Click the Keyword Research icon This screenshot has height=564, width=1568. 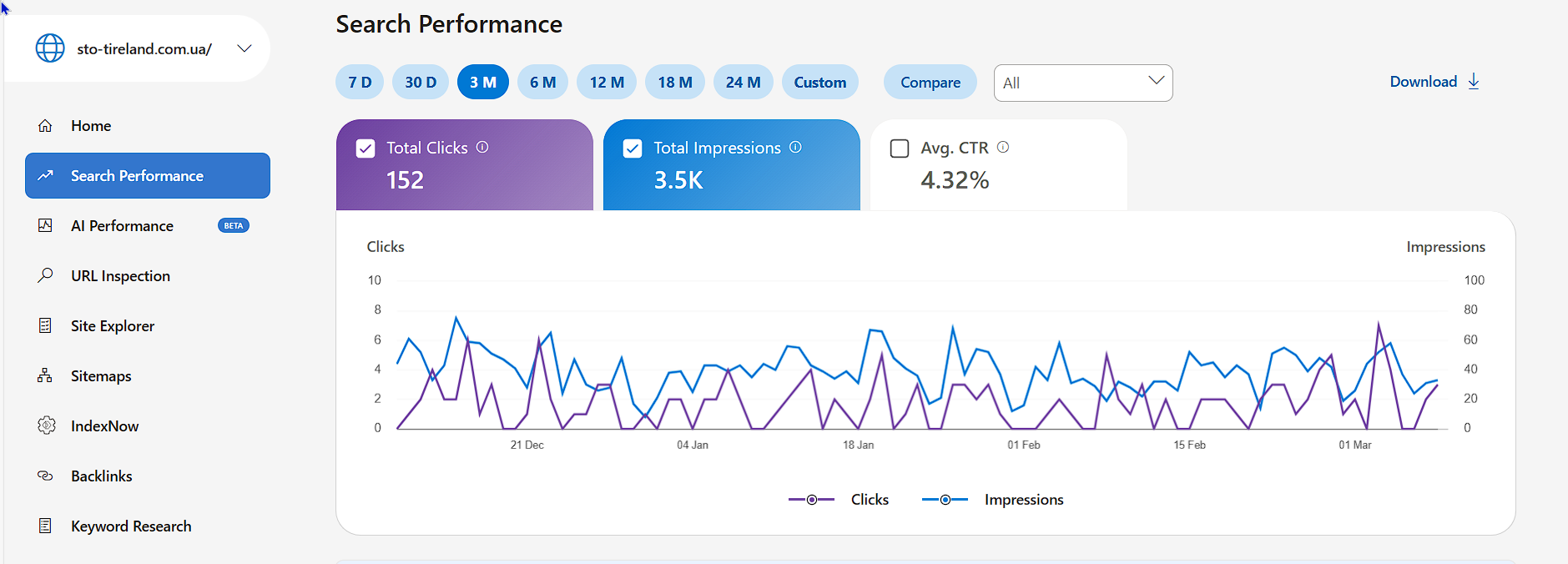[x=45, y=526]
